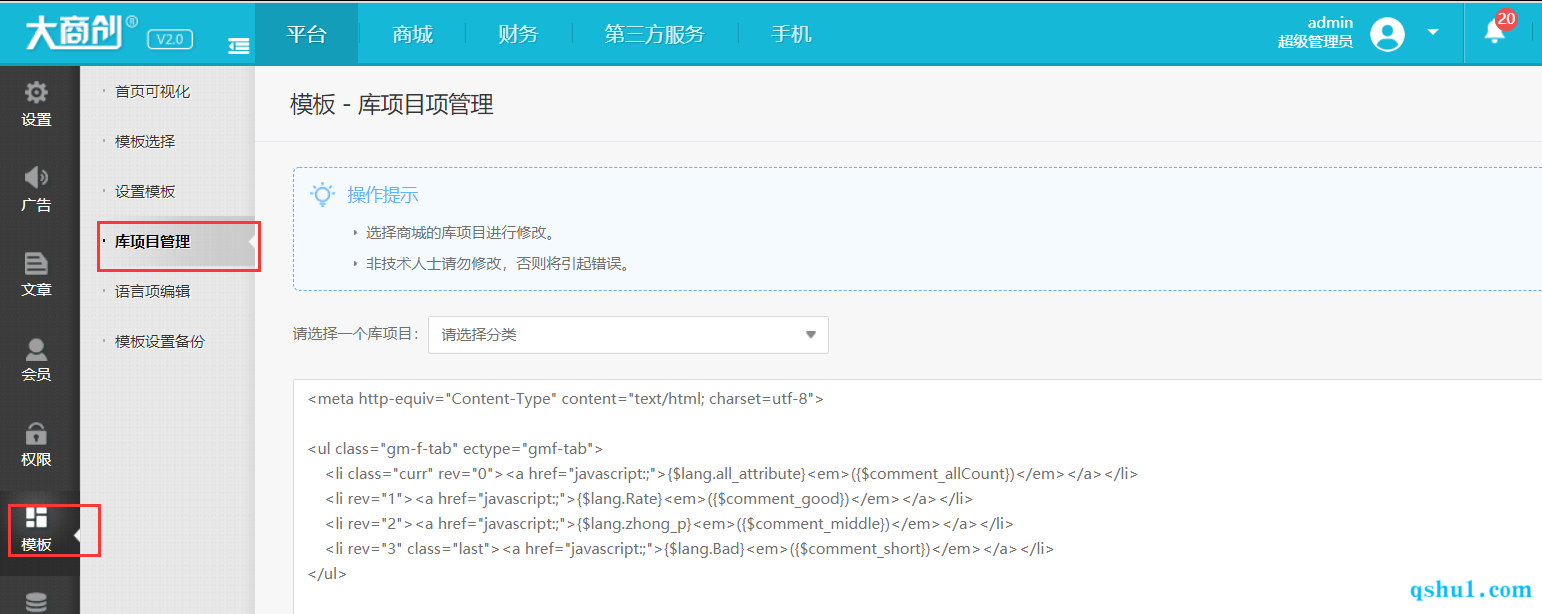
Task: Click the 操作提示 heading text
Action: (383, 195)
